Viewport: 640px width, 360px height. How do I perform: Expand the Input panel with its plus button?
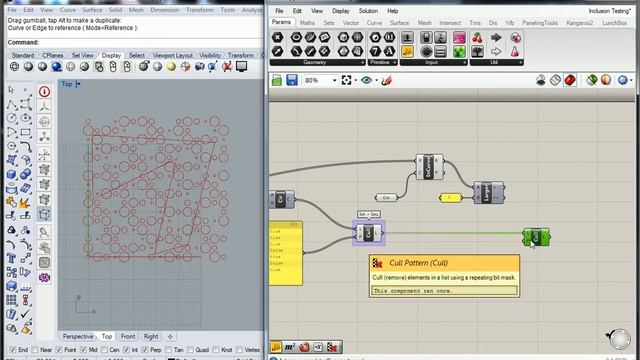(464, 62)
